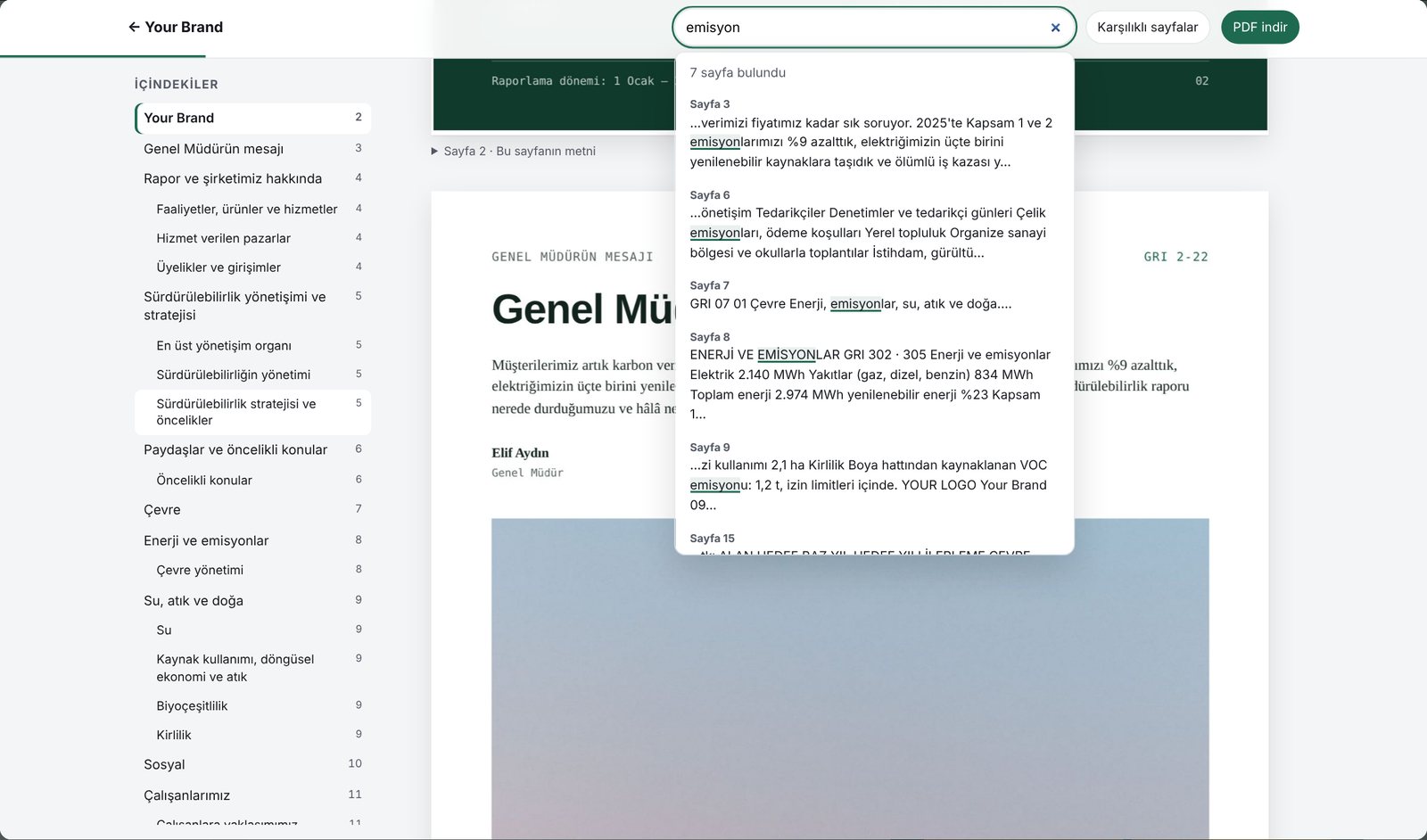Jump to 'Çevre' section
The width and height of the screenshot is (1427, 840).
[x=253, y=510]
